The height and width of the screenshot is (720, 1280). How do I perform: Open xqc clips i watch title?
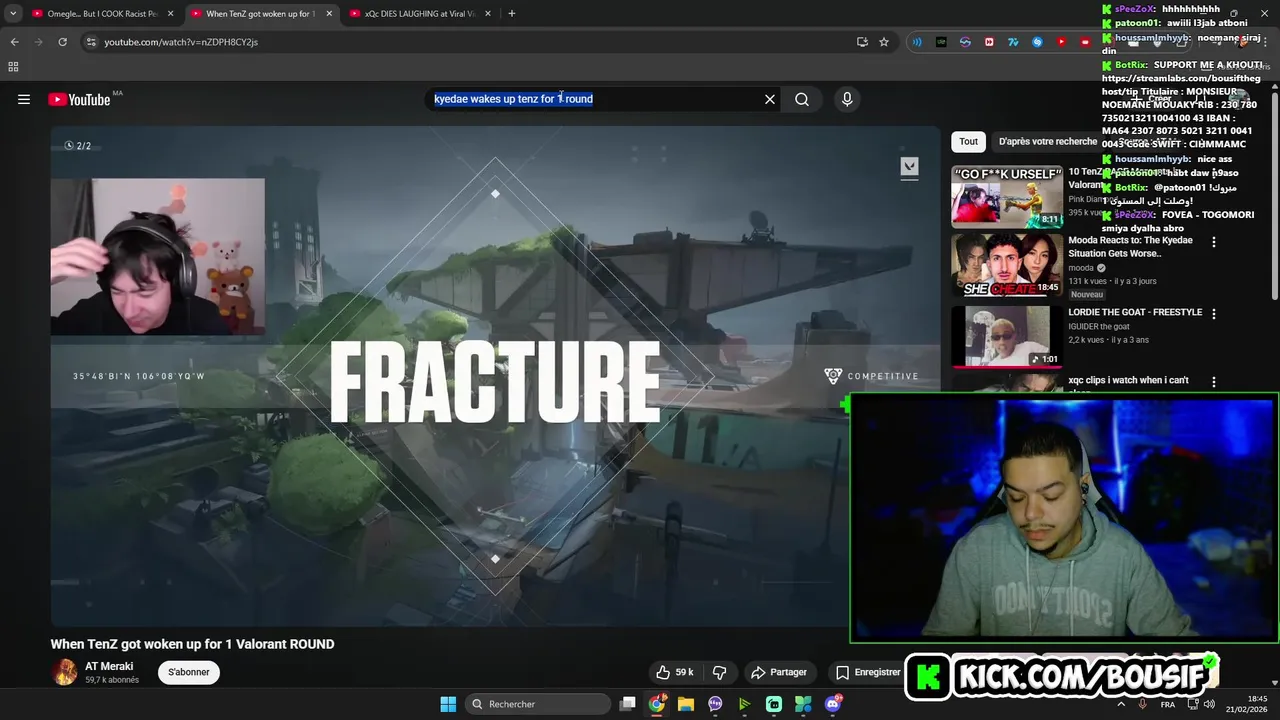(x=1128, y=381)
